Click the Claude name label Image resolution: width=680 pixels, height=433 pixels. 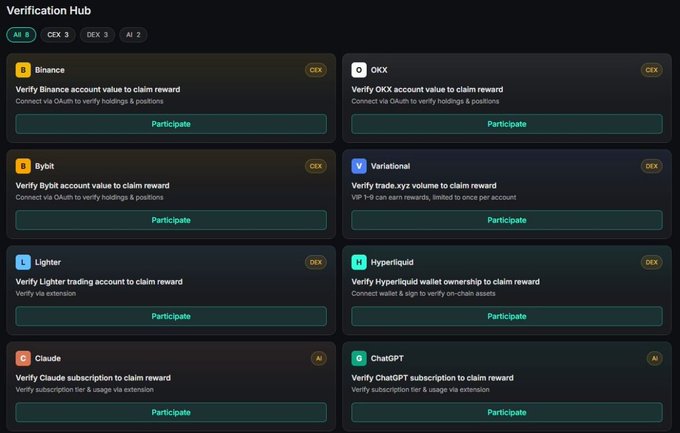[x=48, y=358]
